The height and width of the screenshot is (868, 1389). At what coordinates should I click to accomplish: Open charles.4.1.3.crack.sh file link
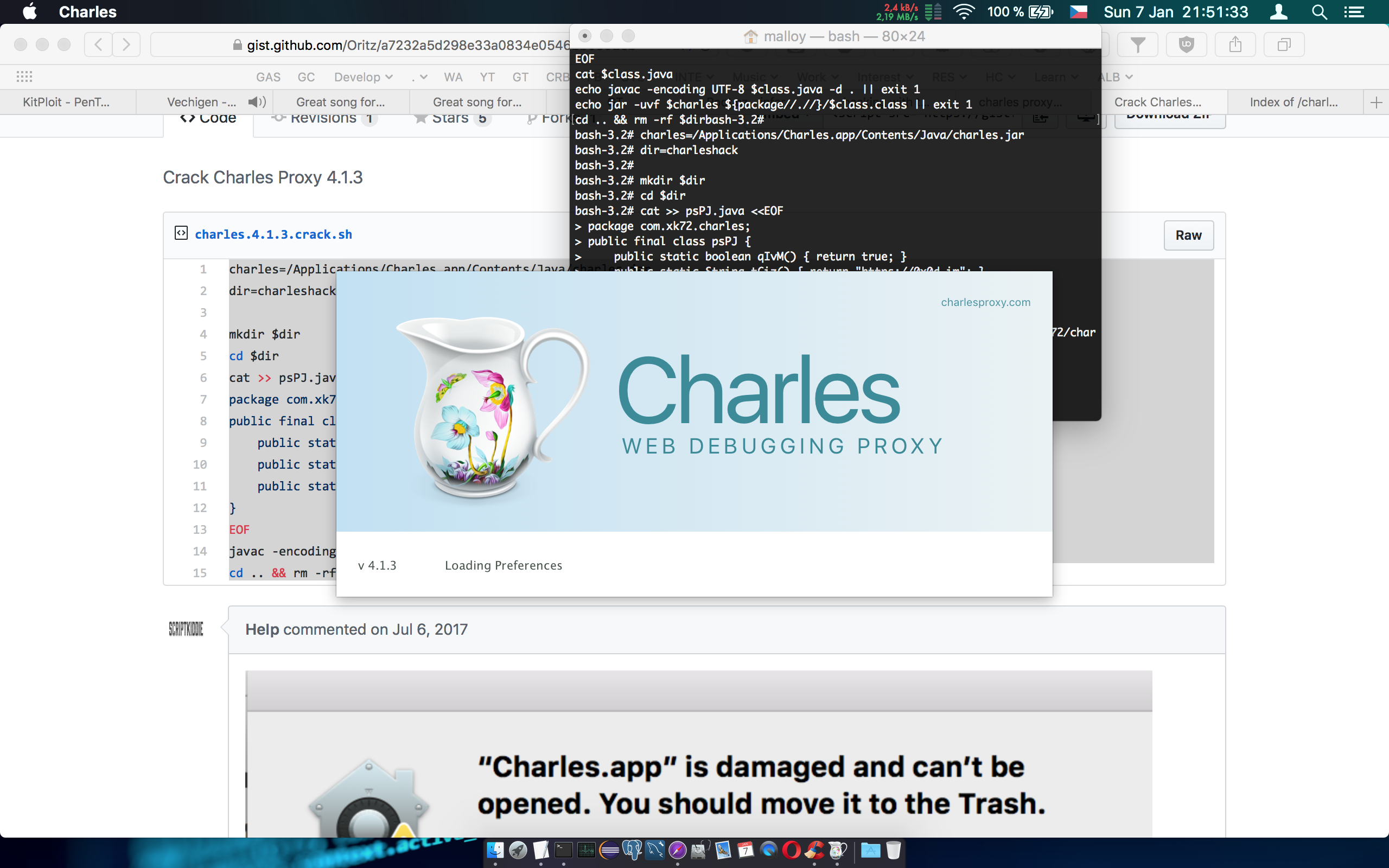tap(273, 234)
